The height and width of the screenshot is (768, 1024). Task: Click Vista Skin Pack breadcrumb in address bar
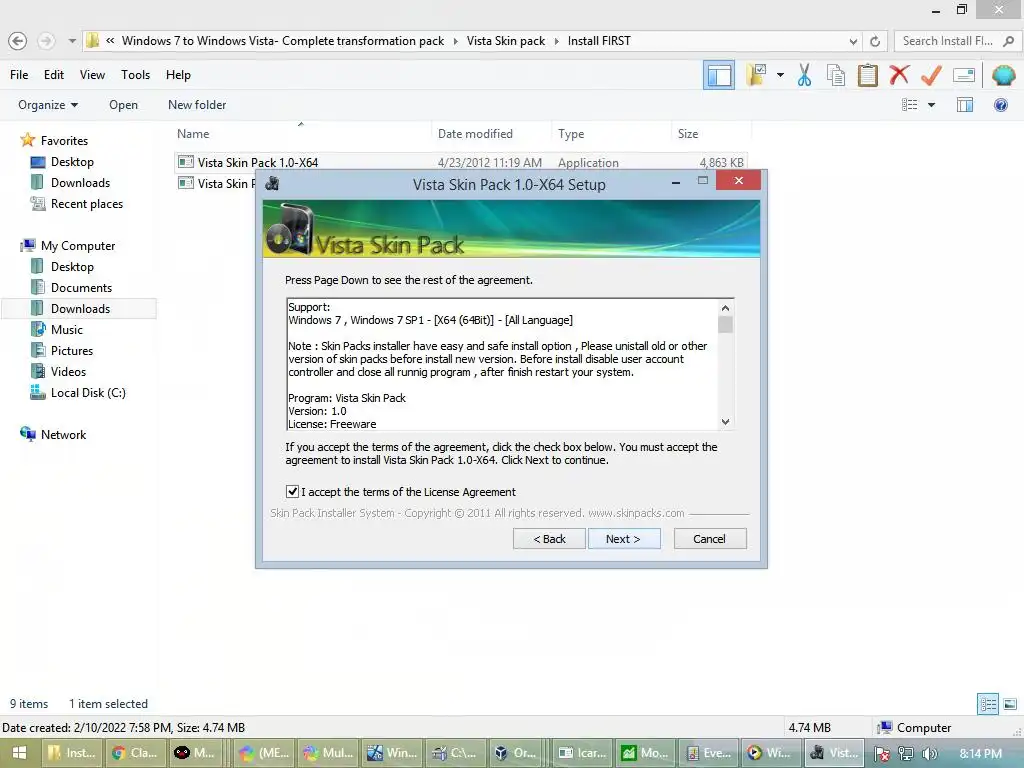pyautogui.click(x=505, y=41)
